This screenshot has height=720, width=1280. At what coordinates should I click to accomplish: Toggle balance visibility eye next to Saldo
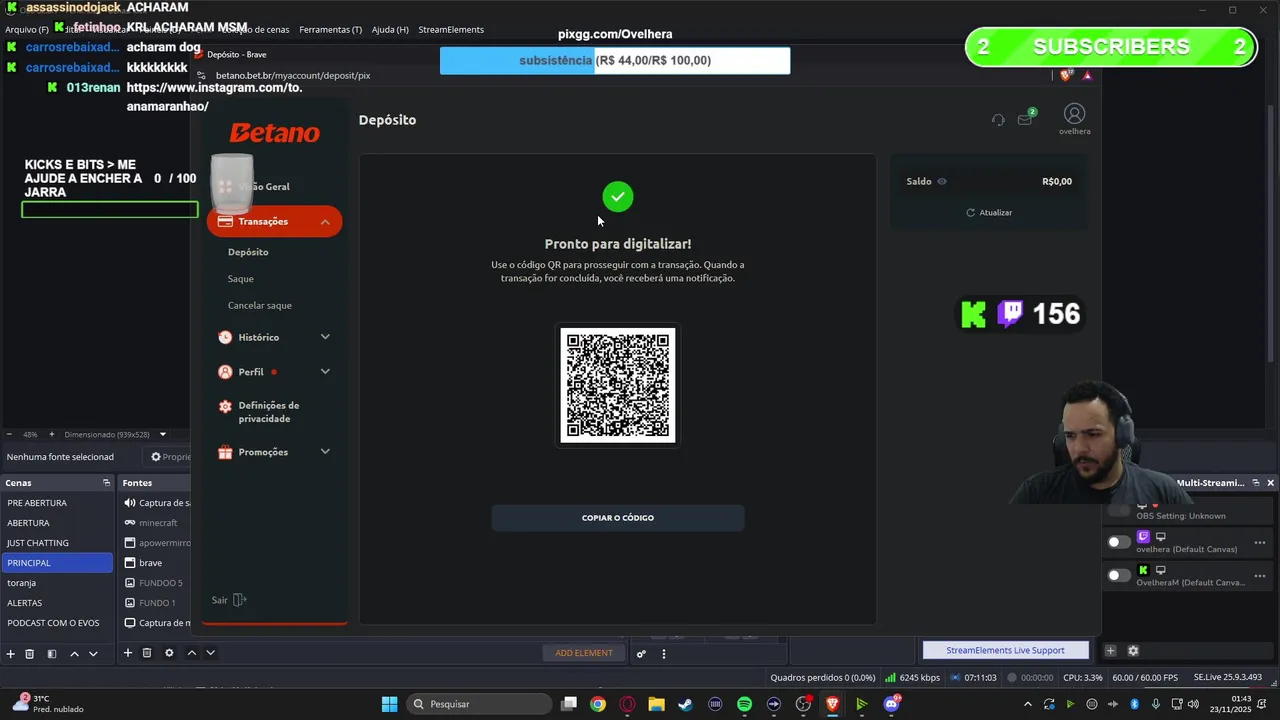coord(942,181)
